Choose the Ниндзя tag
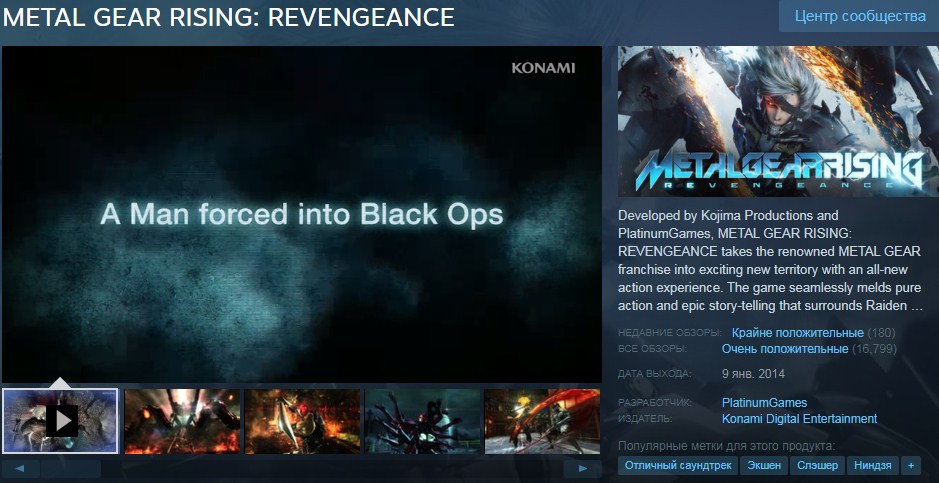 872,466
